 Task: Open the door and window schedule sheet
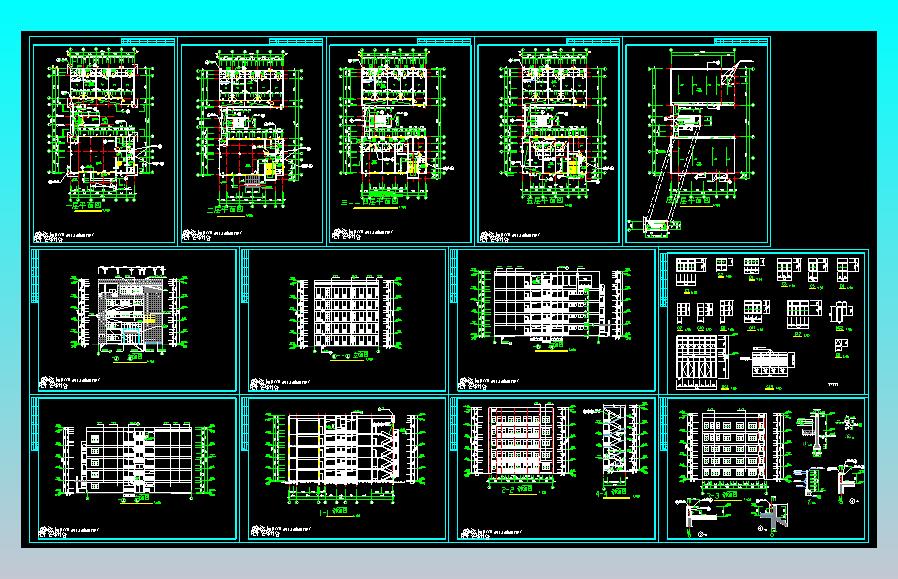coord(766,322)
